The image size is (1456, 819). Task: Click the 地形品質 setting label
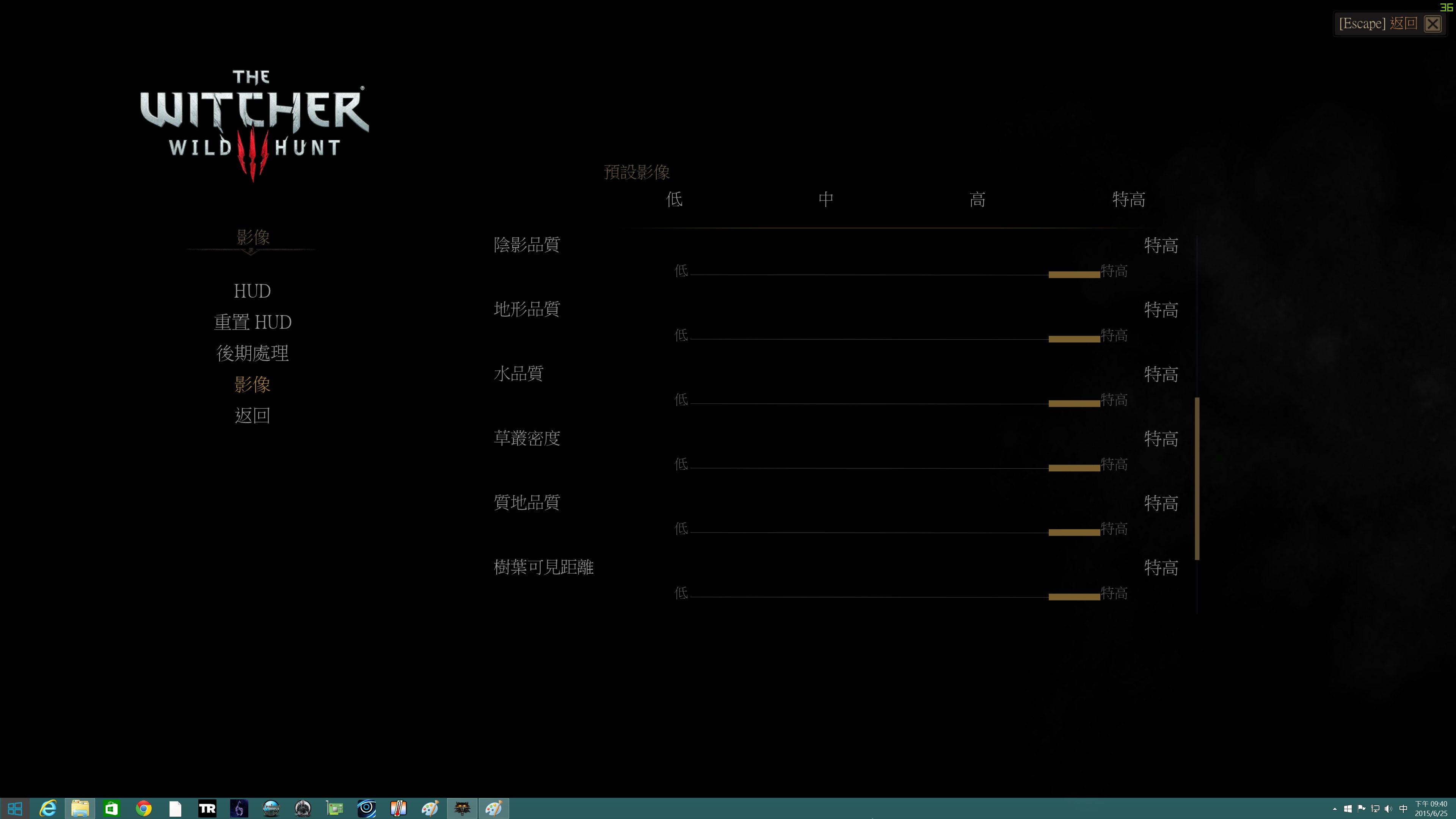coord(527,309)
